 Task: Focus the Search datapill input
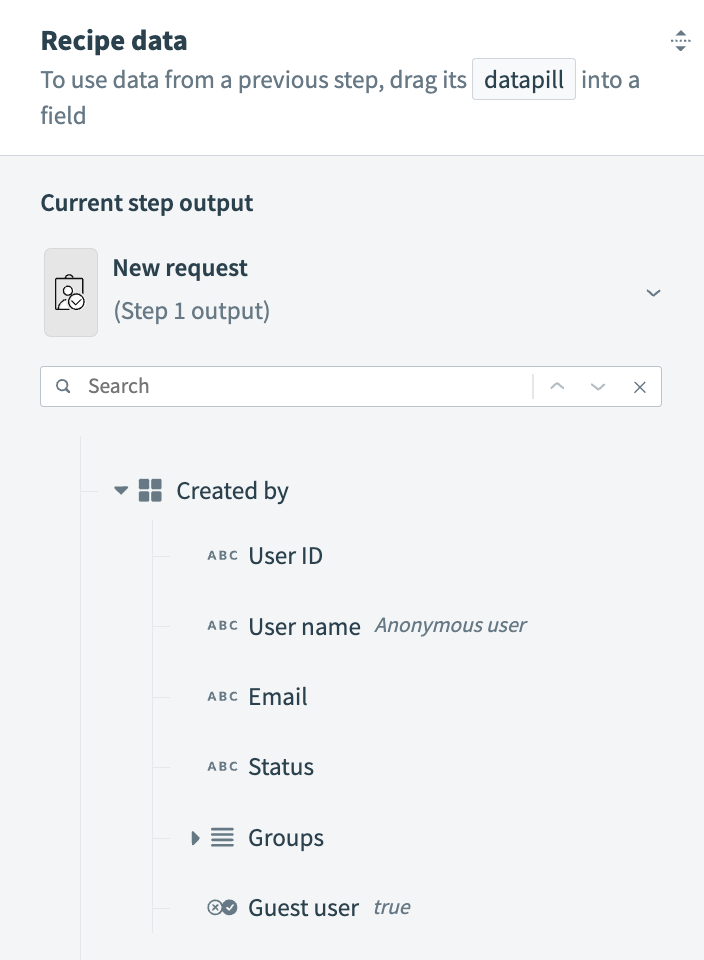tap(300, 387)
